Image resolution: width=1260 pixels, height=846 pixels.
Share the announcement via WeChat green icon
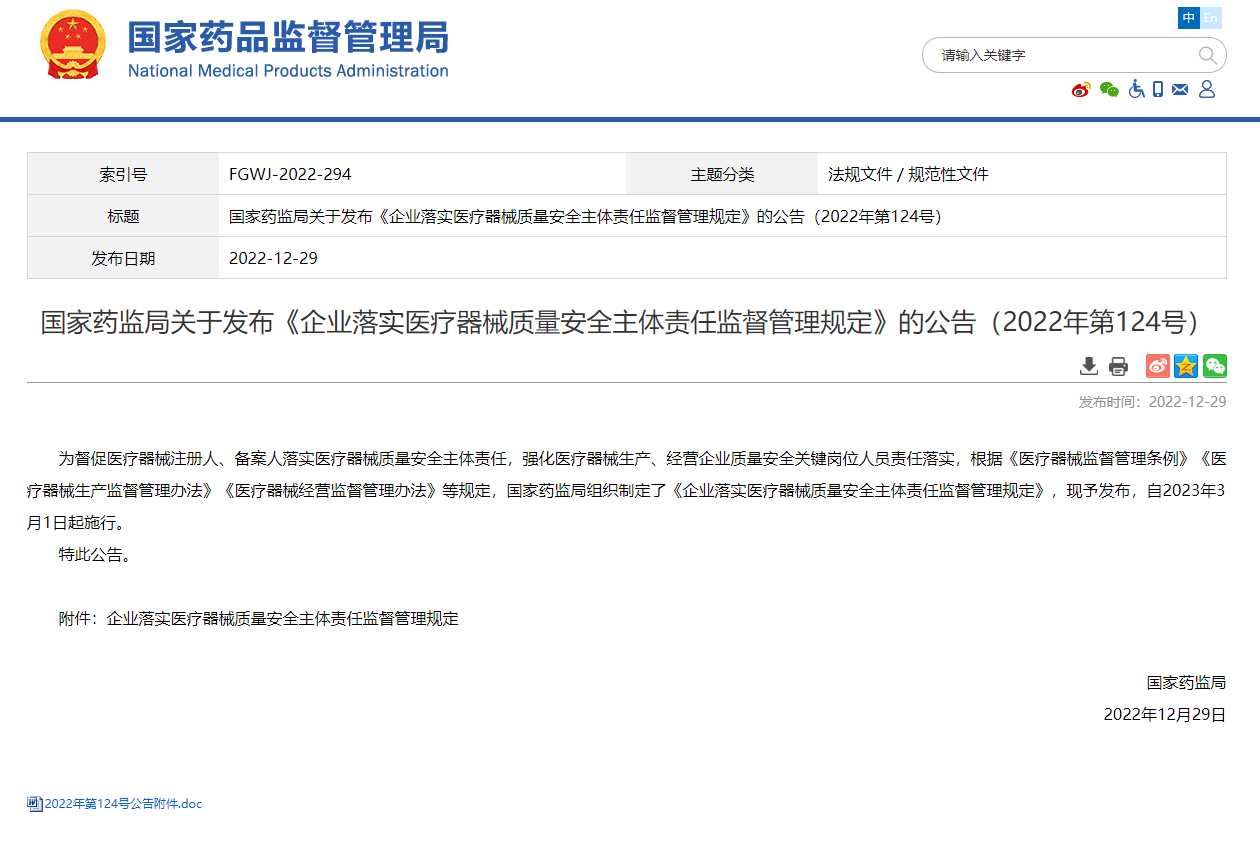(1214, 366)
